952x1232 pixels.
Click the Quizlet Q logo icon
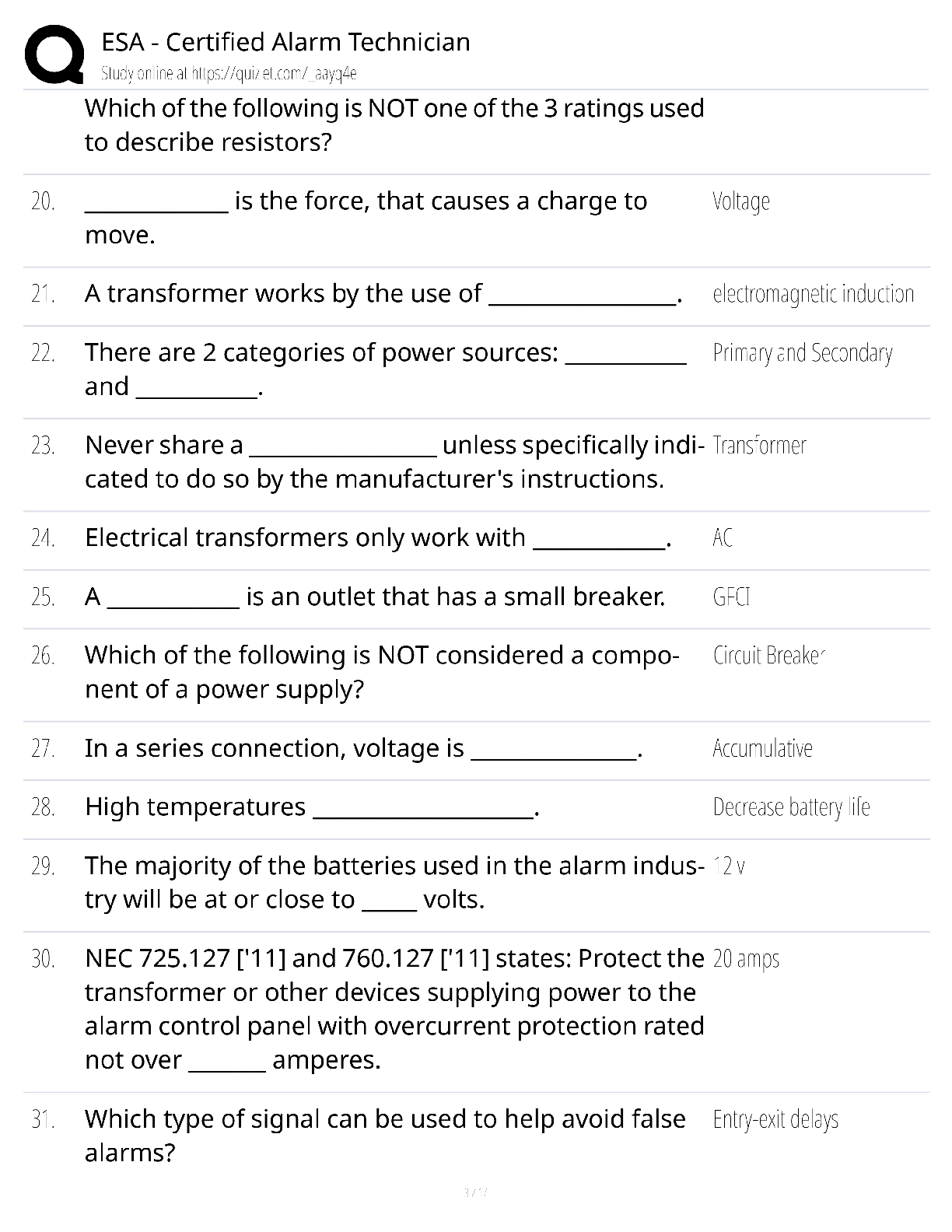[54, 54]
